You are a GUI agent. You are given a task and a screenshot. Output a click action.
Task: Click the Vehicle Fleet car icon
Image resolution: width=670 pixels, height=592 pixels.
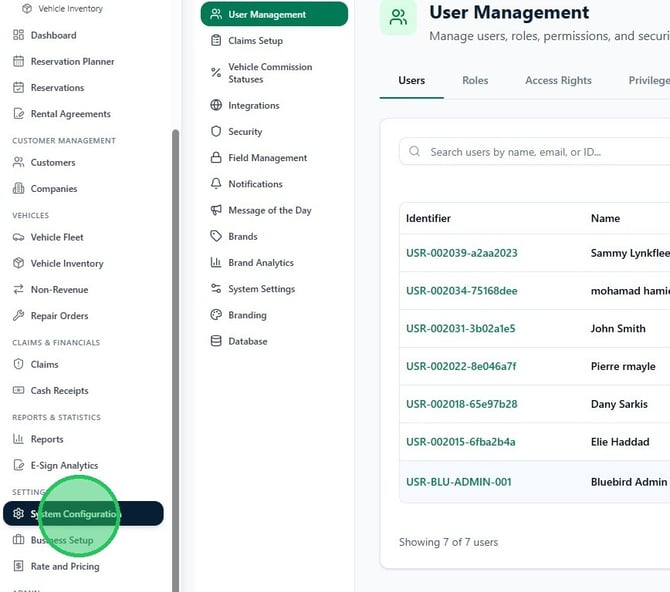[18, 237]
